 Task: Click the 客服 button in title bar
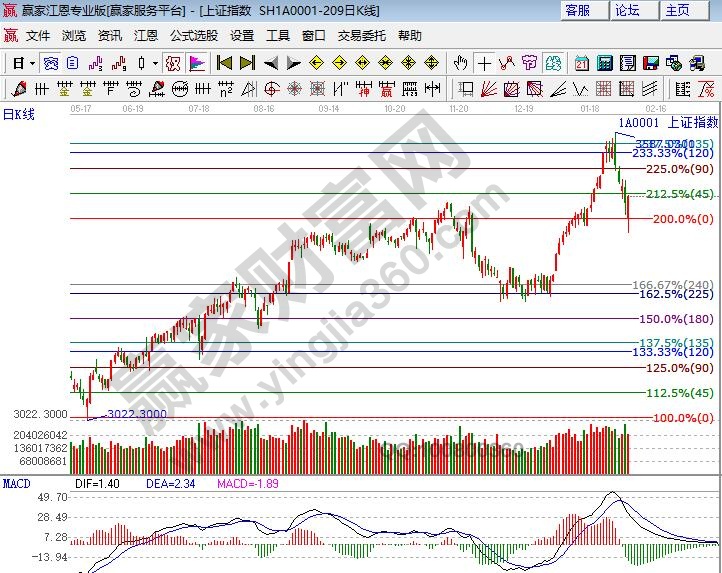[578, 10]
